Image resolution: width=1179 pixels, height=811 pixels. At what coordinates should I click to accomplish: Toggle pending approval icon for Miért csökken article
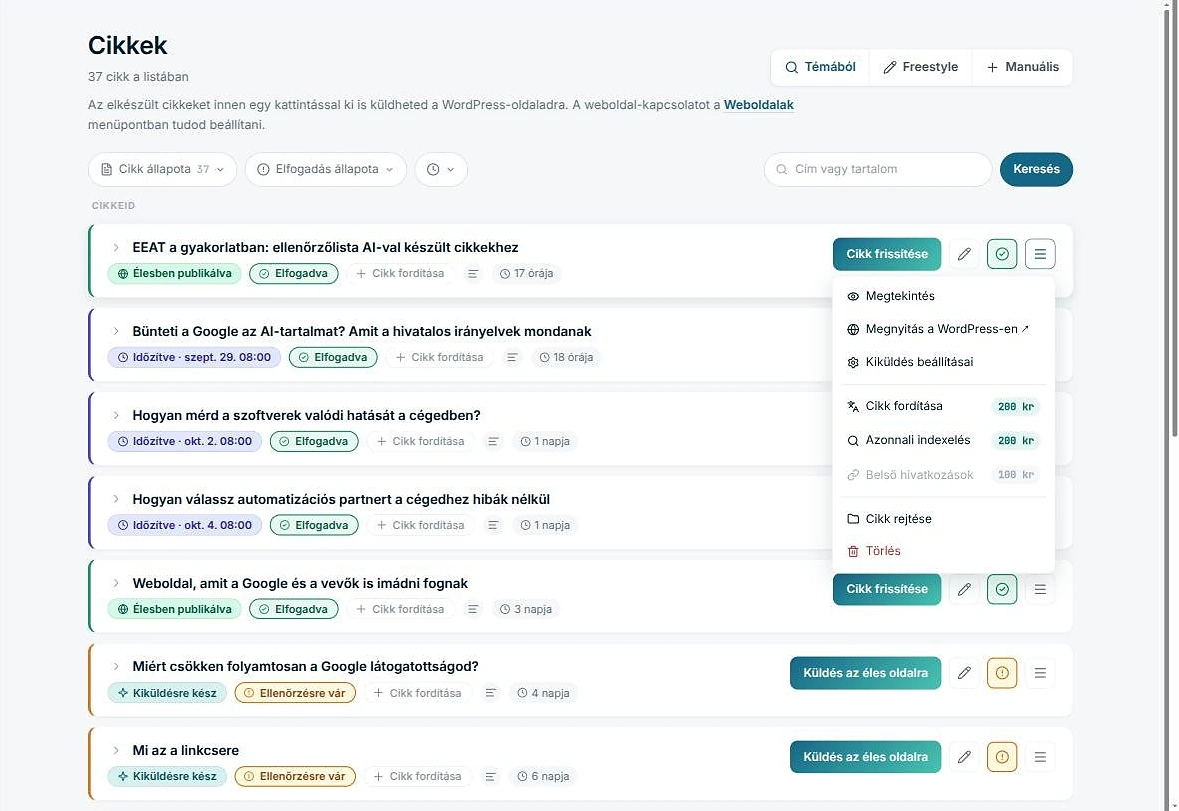1002,673
